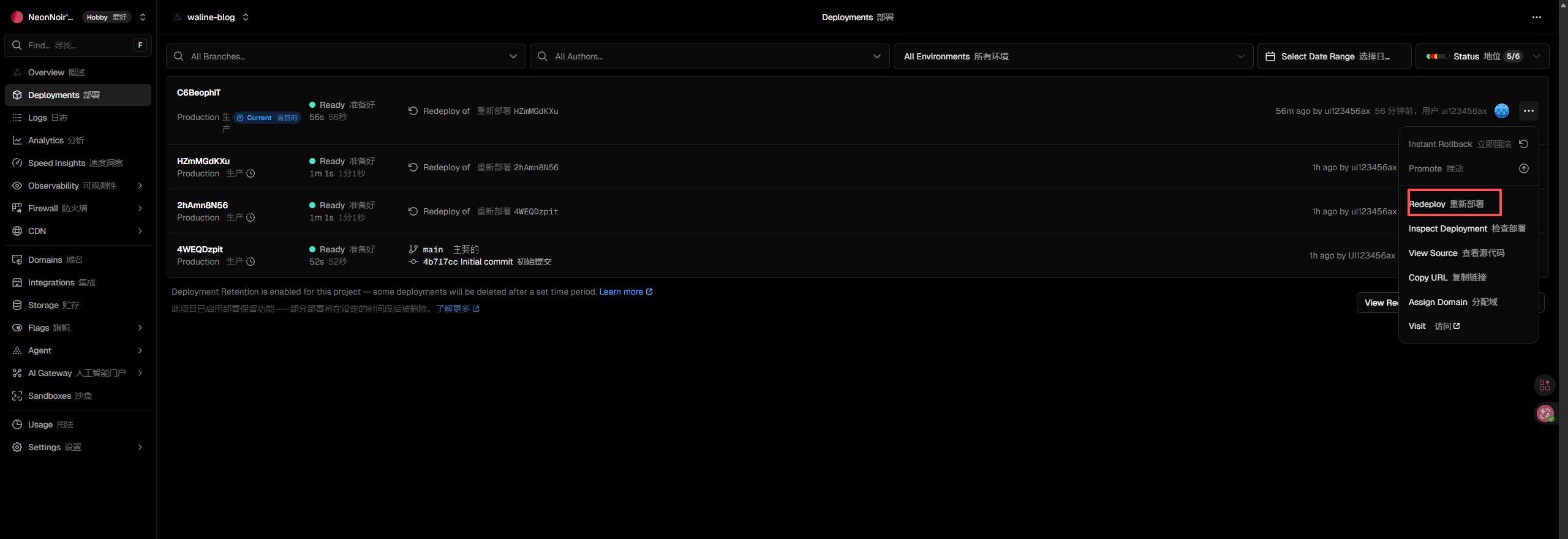Click the CDN globe icon

click(x=17, y=231)
